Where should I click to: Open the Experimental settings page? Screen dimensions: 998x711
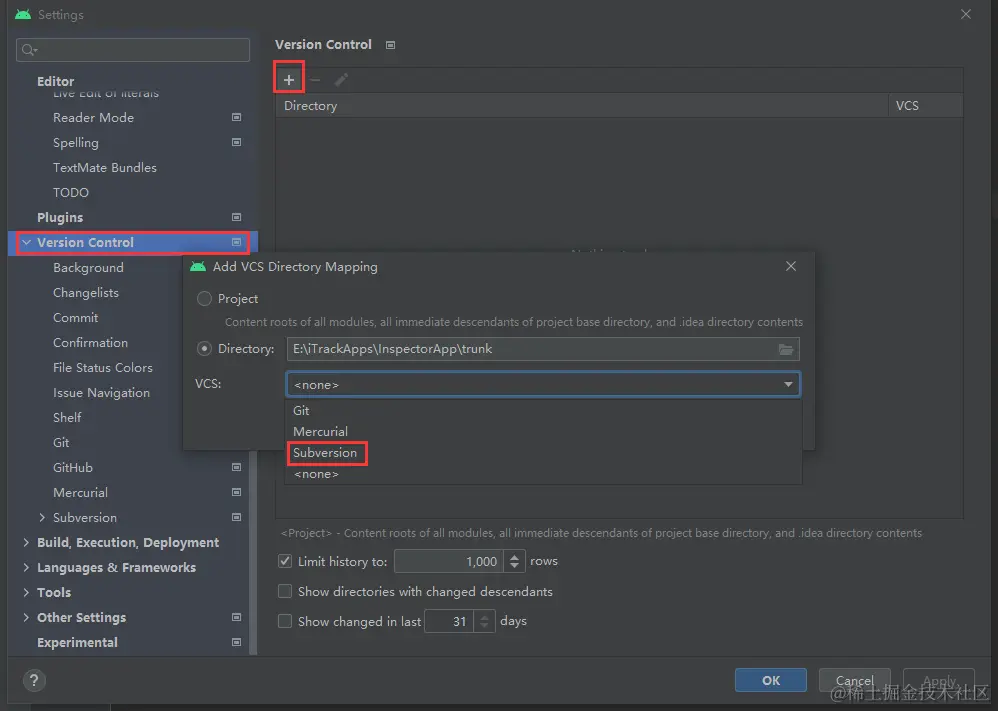pos(77,642)
